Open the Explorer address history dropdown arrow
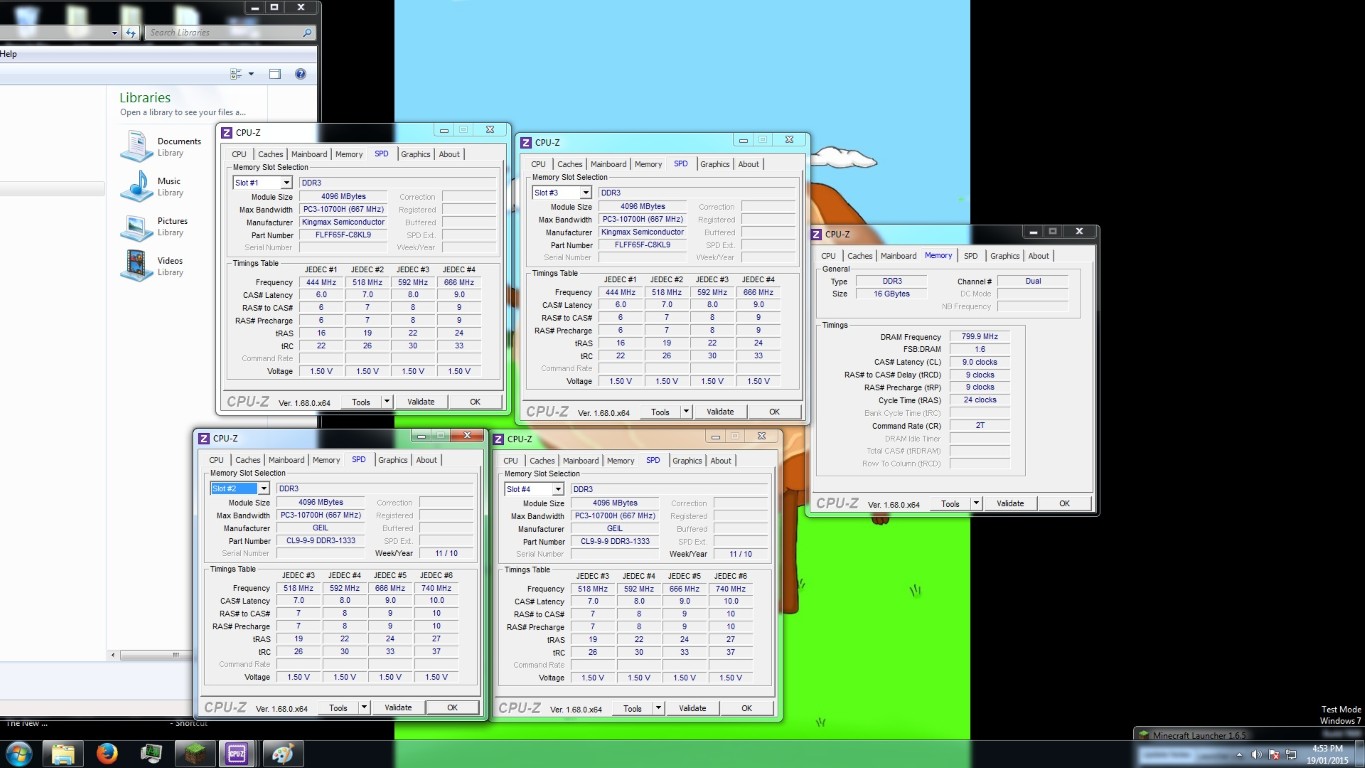 pyautogui.click(x=112, y=33)
